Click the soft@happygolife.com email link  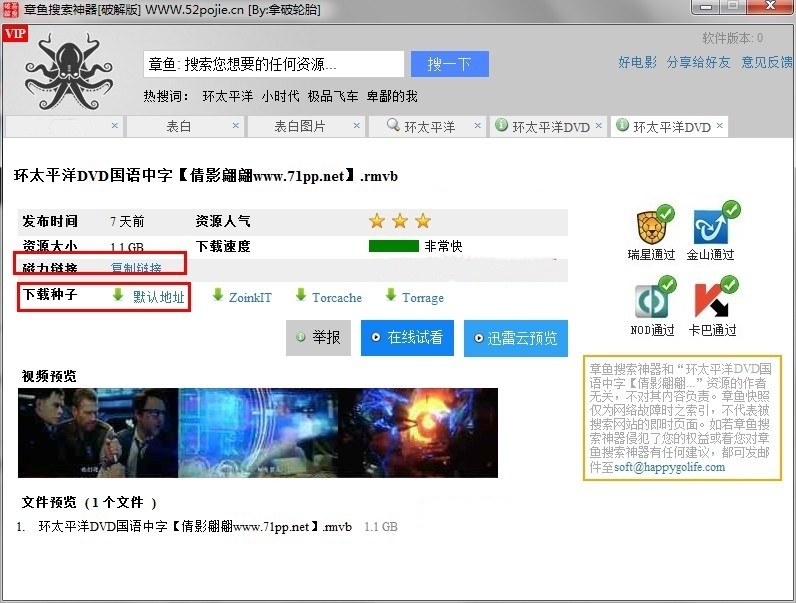pos(669,467)
